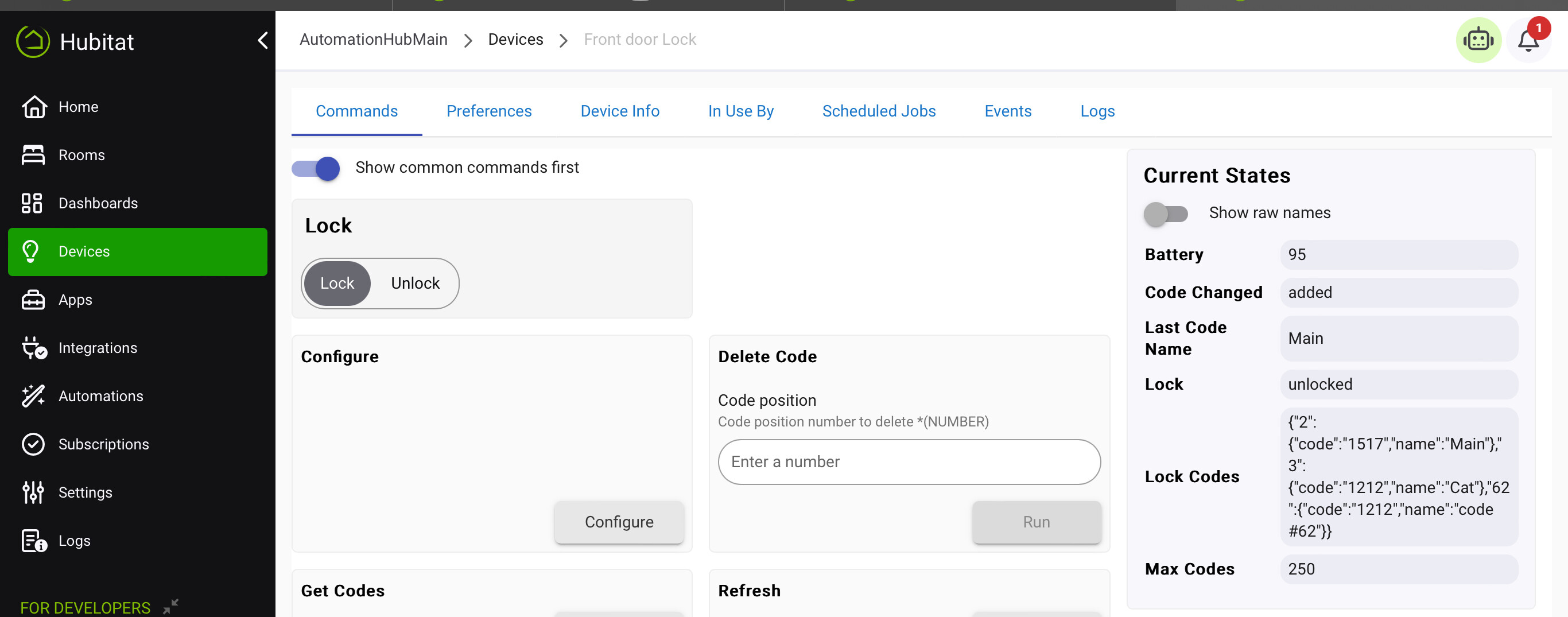
Task: Click the Apps toolbox icon
Action: pyautogui.click(x=33, y=300)
